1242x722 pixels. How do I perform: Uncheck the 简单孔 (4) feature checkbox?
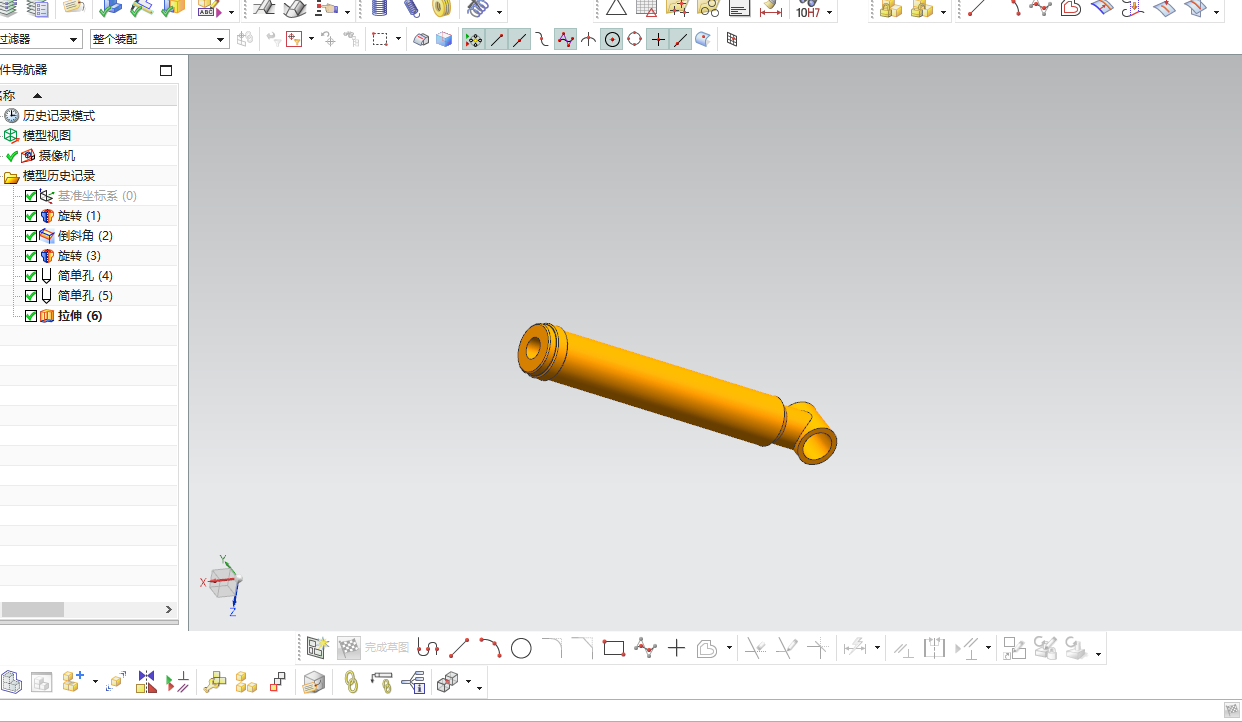31,276
